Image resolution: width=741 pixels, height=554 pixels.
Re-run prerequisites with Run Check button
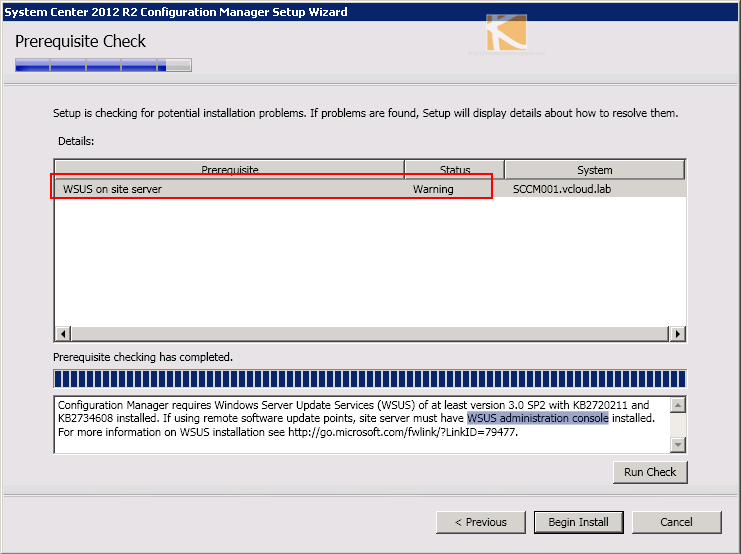[x=650, y=472]
